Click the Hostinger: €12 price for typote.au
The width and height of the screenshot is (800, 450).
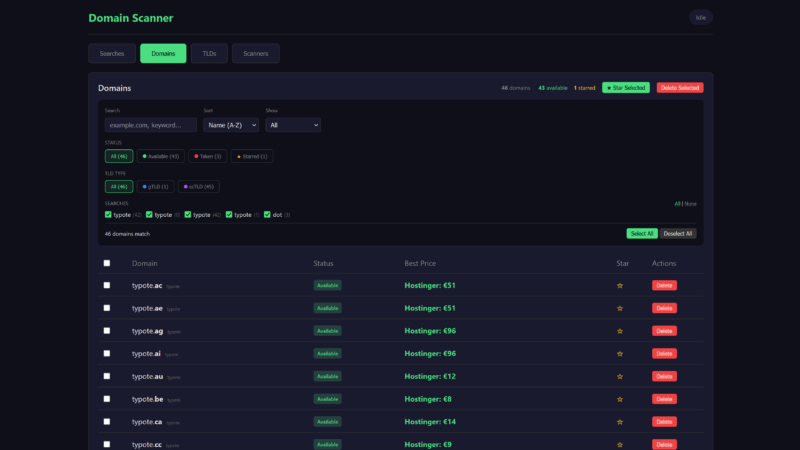click(x=430, y=377)
